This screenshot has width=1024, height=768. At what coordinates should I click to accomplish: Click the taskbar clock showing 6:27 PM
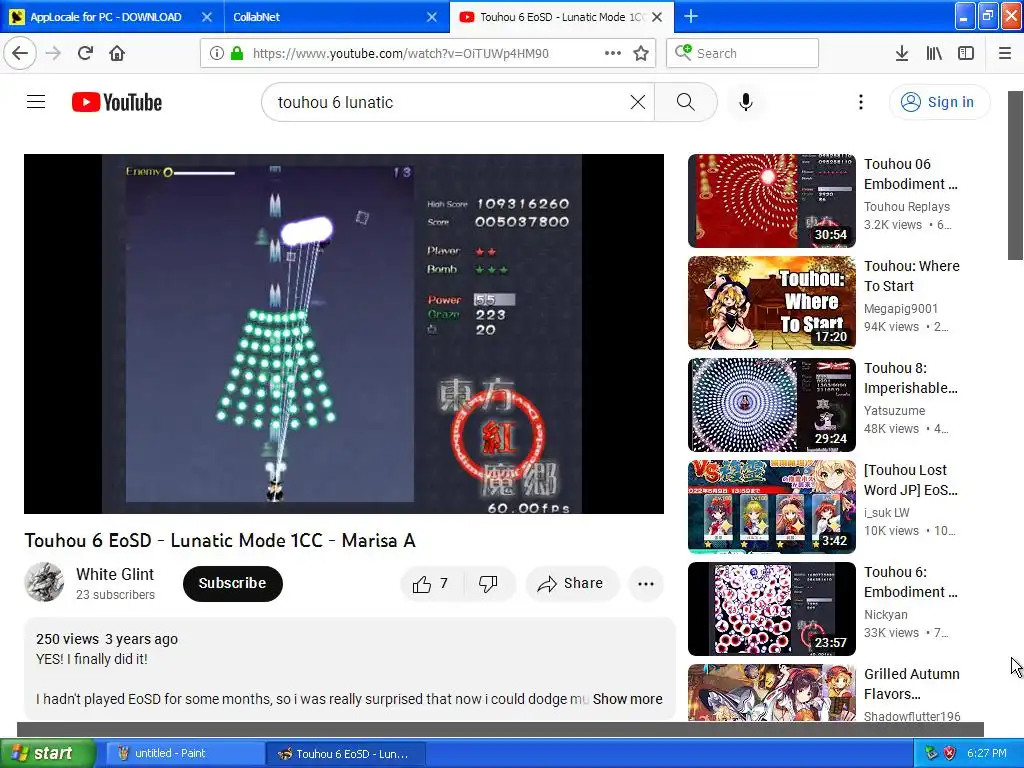coord(987,753)
